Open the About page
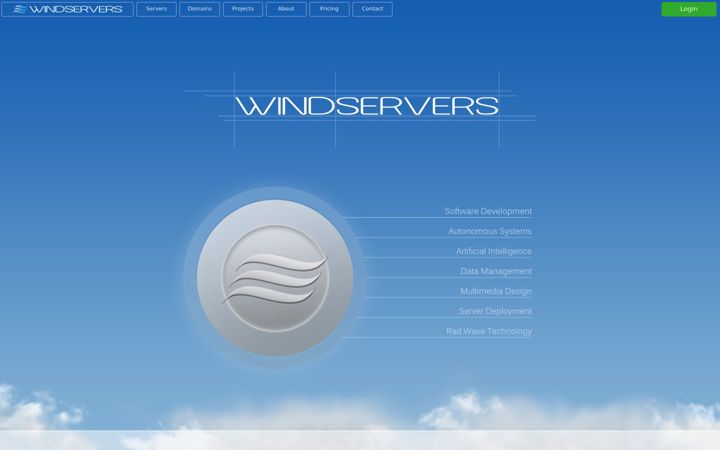The width and height of the screenshot is (720, 450). (286, 9)
